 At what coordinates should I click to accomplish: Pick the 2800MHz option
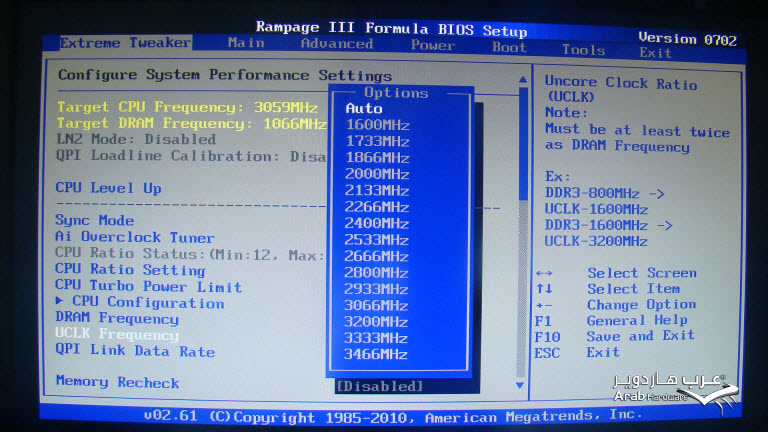tap(376, 272)
